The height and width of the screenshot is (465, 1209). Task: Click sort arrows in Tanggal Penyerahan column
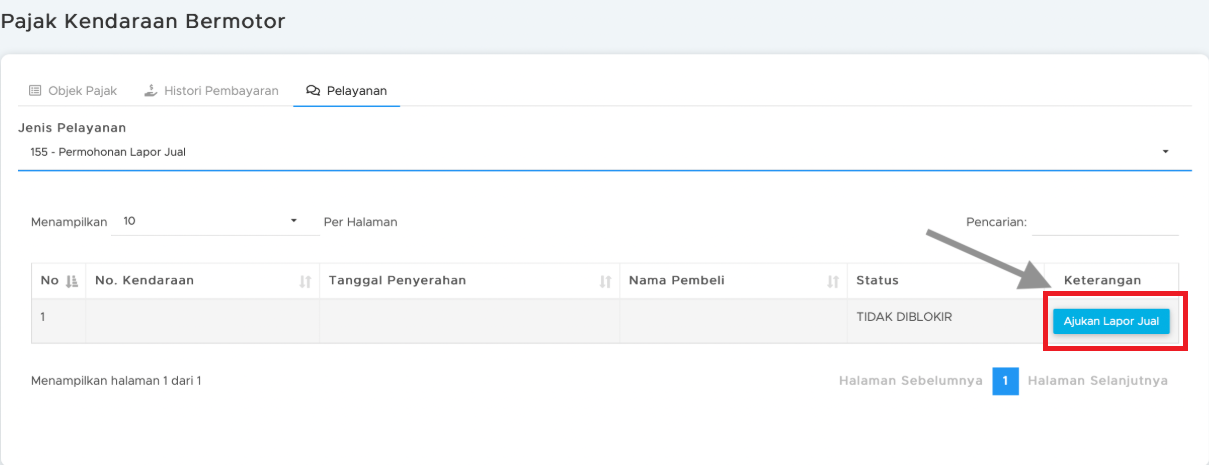click(605, 282)
